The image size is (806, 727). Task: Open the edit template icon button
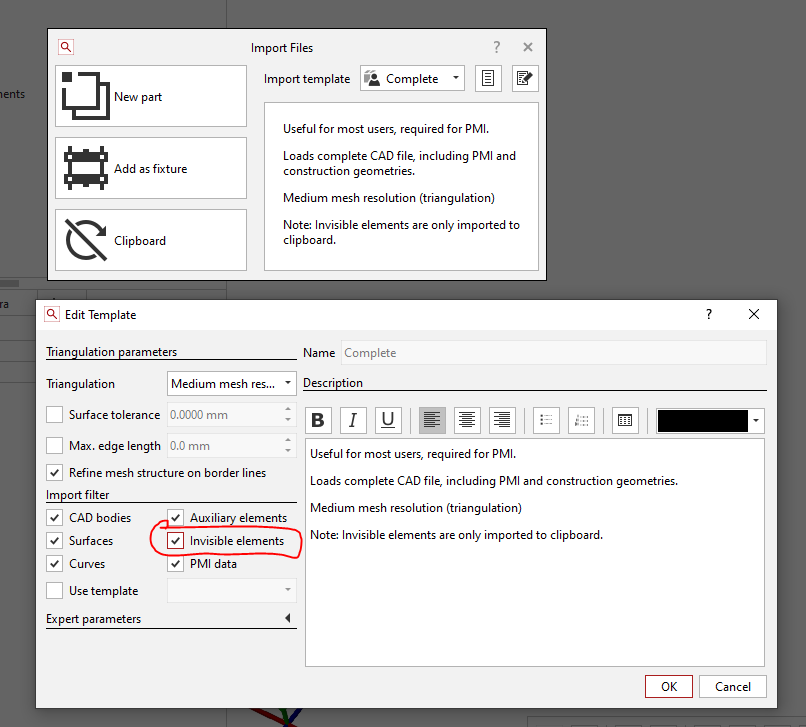coord(525,79)
